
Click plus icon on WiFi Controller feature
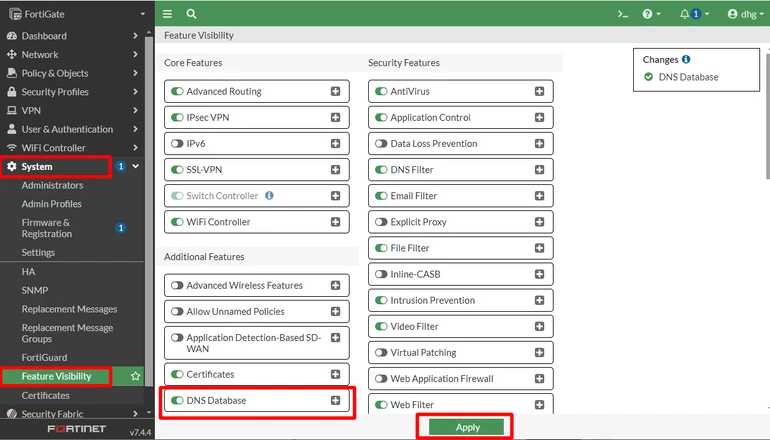pos(335,221)
